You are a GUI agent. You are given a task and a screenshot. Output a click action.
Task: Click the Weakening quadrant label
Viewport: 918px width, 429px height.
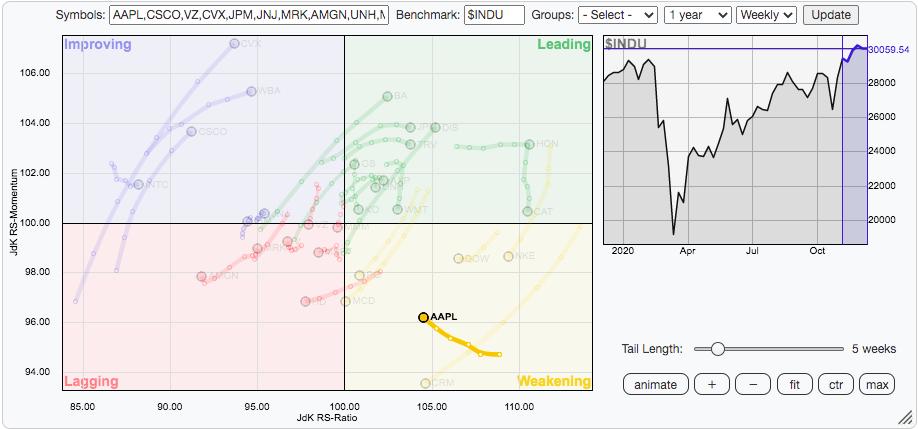554,382
